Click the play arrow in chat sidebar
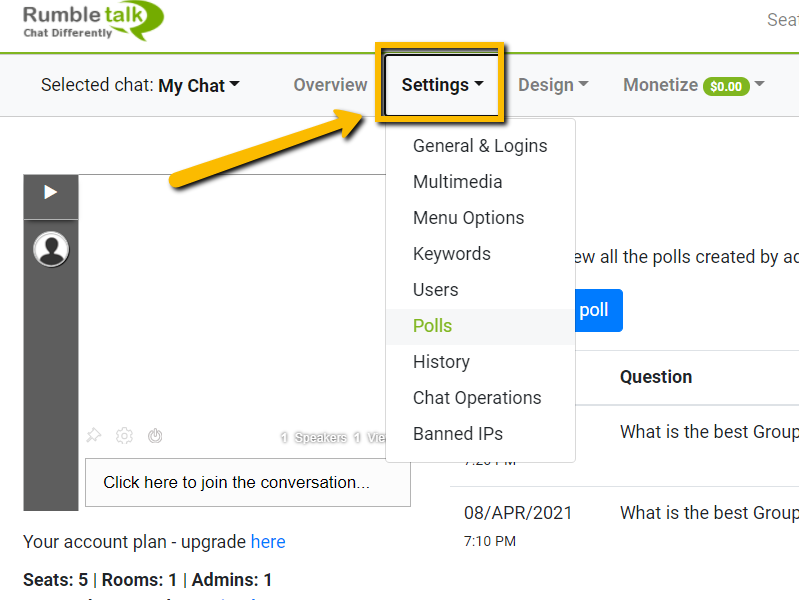Screen dimensions: 799x600 point(50,193)
